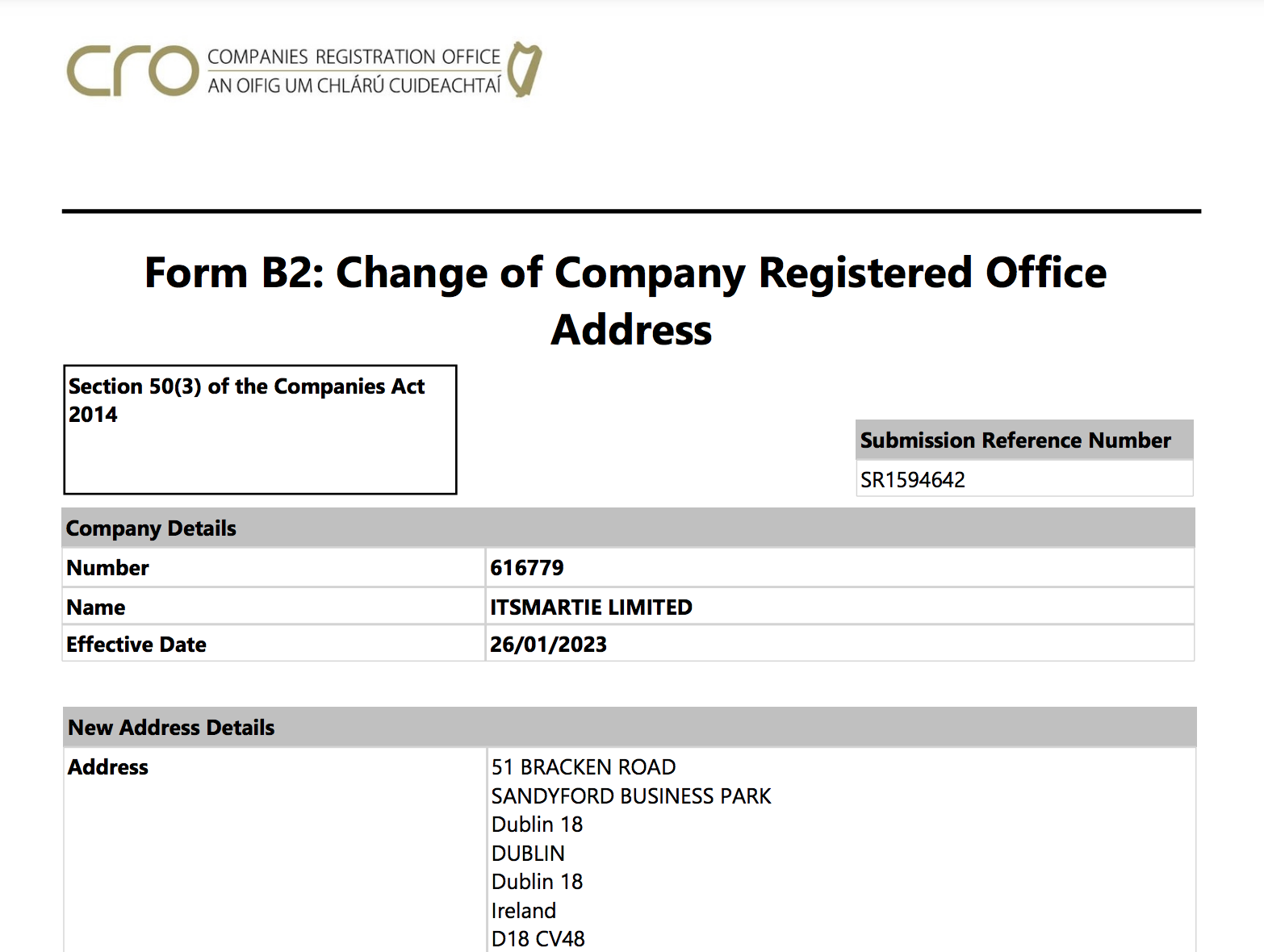1264x952 pixels.
Task: Click SANDYFORD BUSINESS PARK address line
Action: tap(630, 796)
